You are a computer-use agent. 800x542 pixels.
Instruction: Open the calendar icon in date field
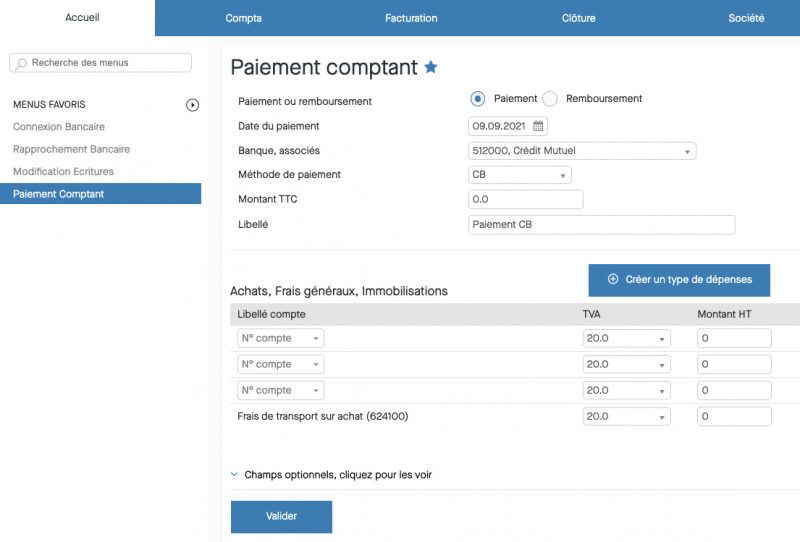(538, 126)
